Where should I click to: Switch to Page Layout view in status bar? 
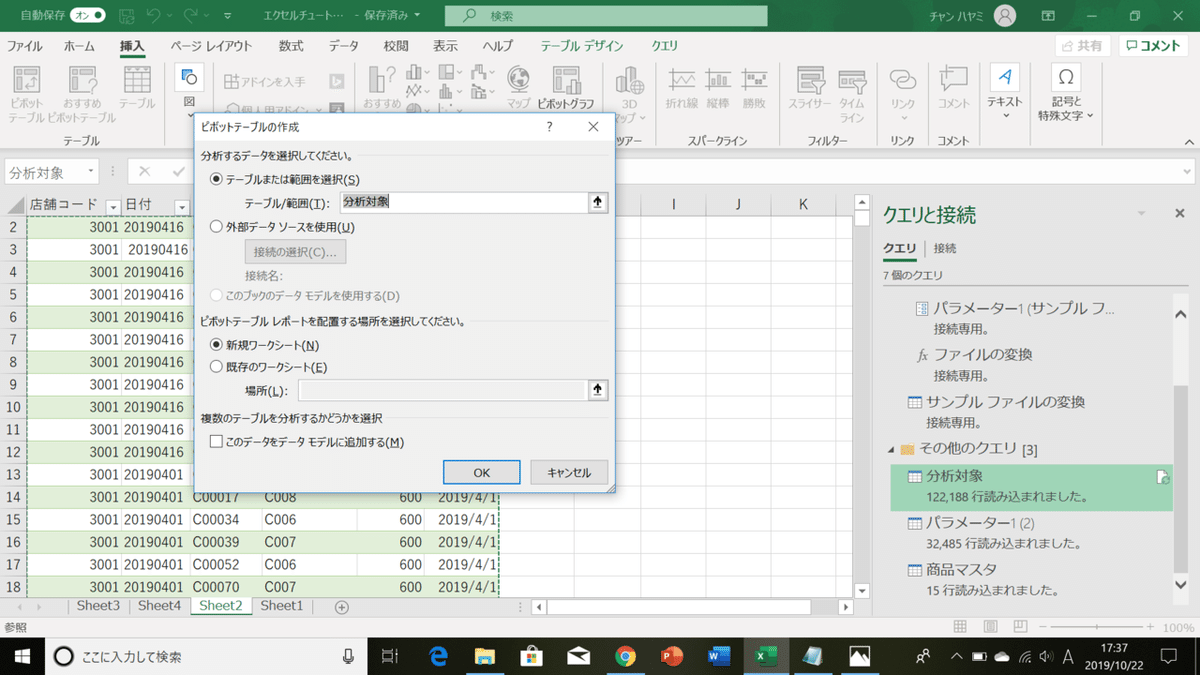click(x=992, y=628)
